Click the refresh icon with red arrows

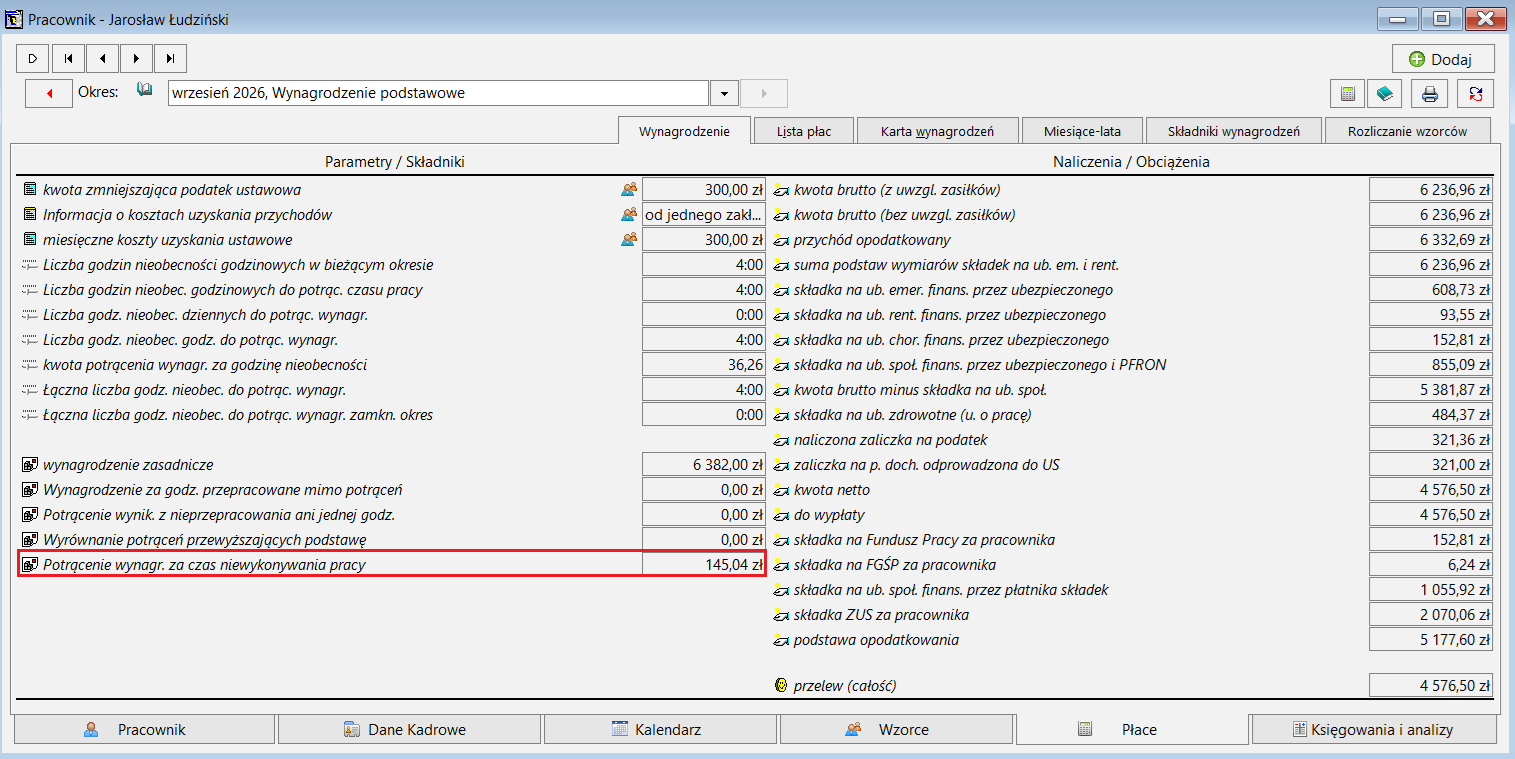click(1476, 94)
